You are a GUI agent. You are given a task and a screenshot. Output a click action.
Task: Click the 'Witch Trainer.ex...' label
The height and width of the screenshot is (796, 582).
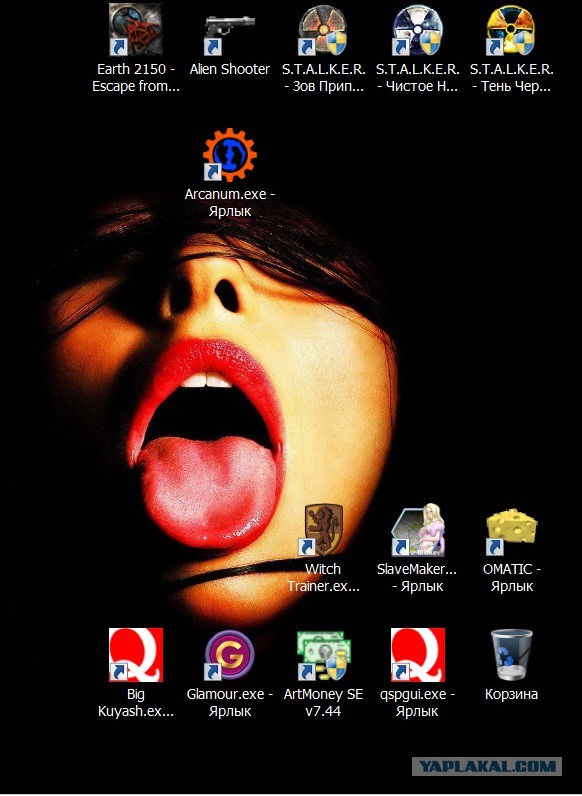click(323, 578)
